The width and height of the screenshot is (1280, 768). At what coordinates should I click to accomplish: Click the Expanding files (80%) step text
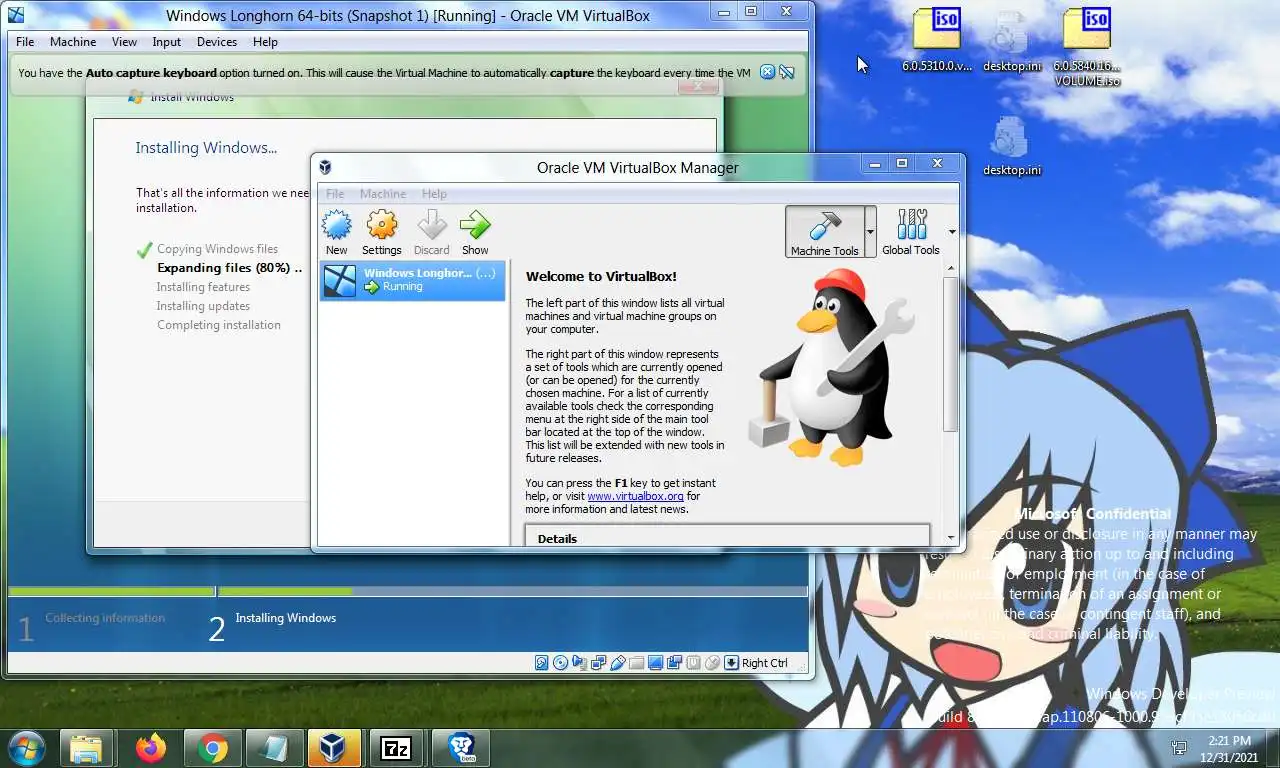pos(229,268)
